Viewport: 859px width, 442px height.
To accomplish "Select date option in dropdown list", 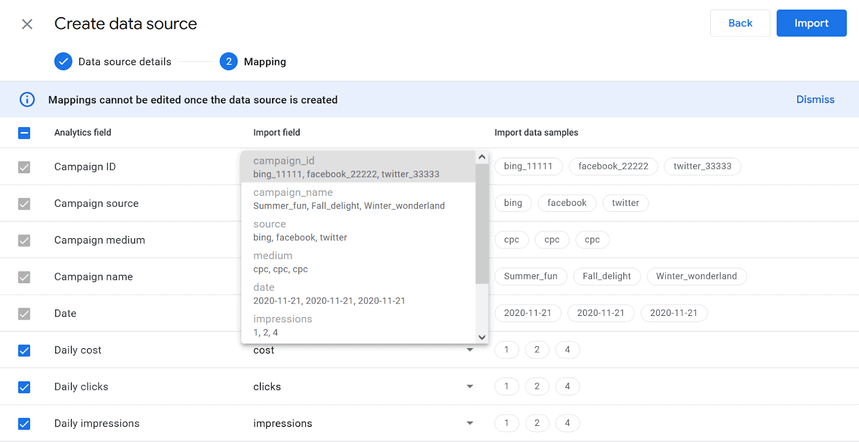I will point(358,294).
